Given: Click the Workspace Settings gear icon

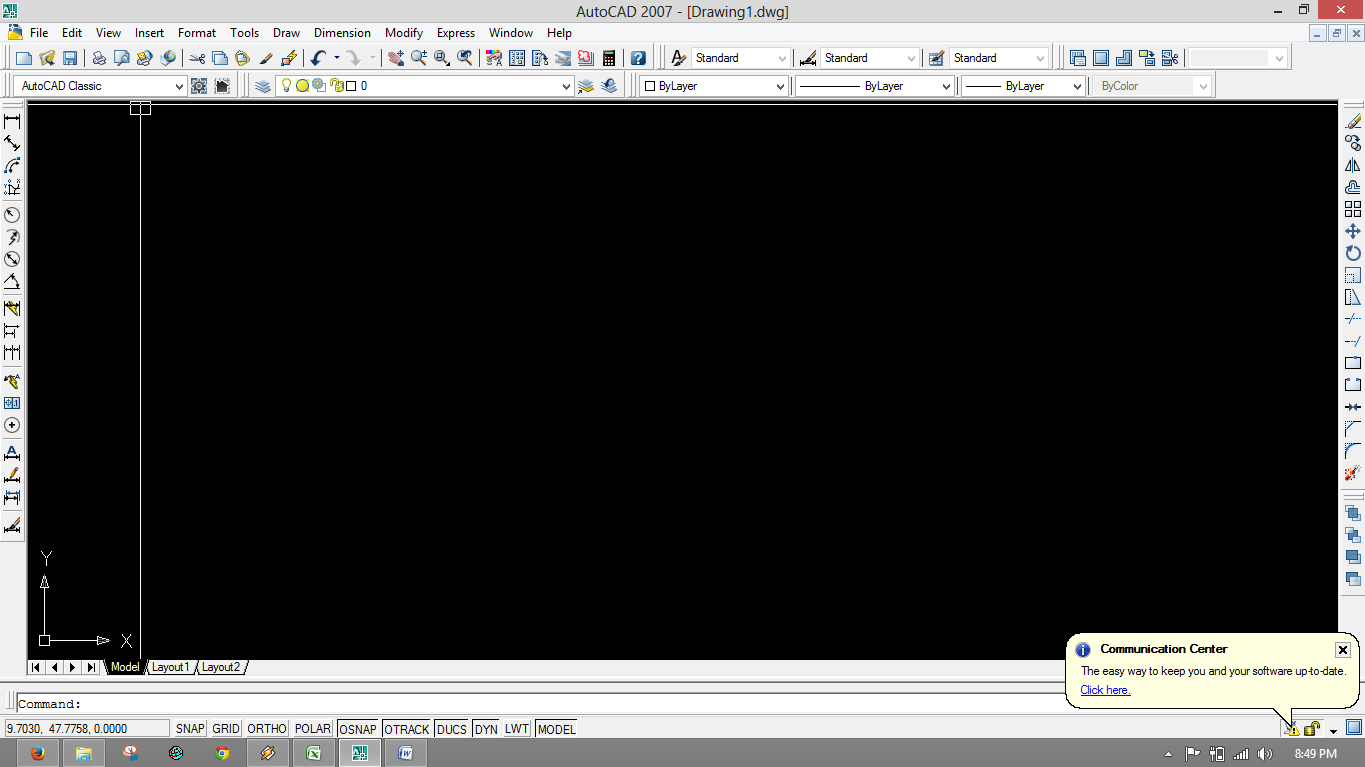Looking at the screenshot, I should point(199,86).
